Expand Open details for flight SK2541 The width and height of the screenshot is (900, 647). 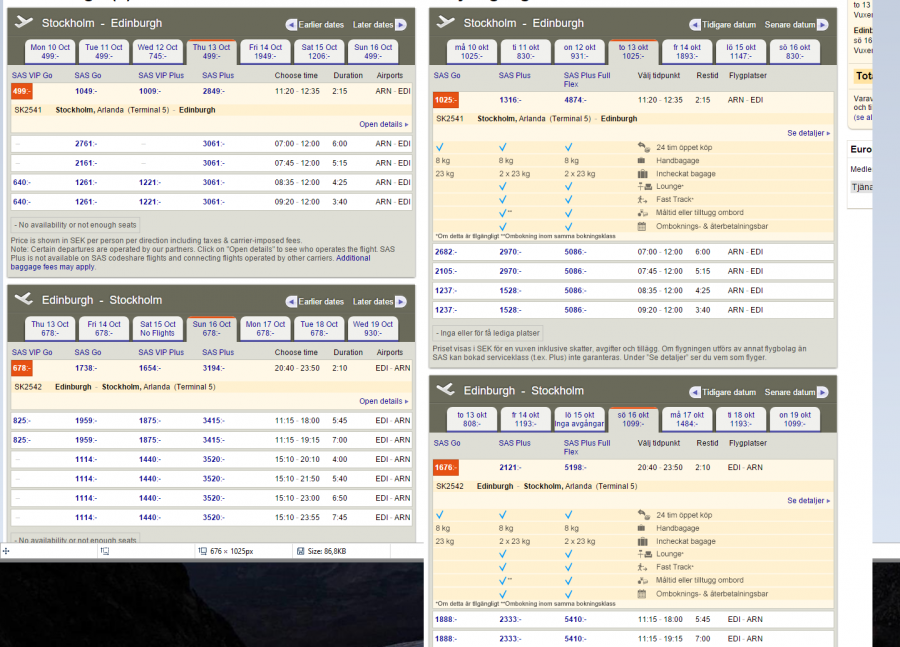coord(383,124)
